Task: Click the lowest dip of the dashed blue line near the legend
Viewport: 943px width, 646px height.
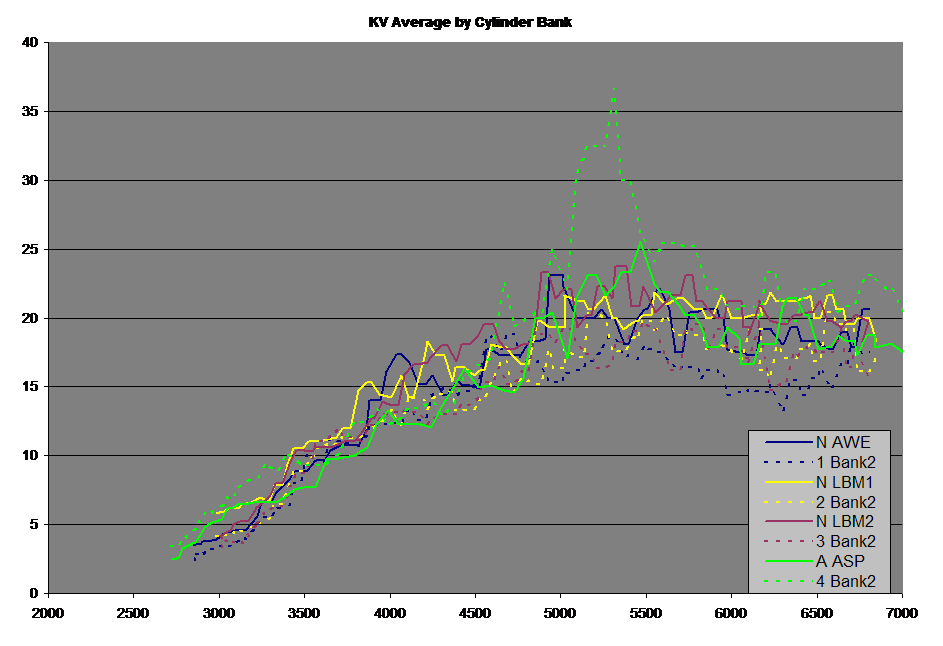Action: (x=784, y=410)
